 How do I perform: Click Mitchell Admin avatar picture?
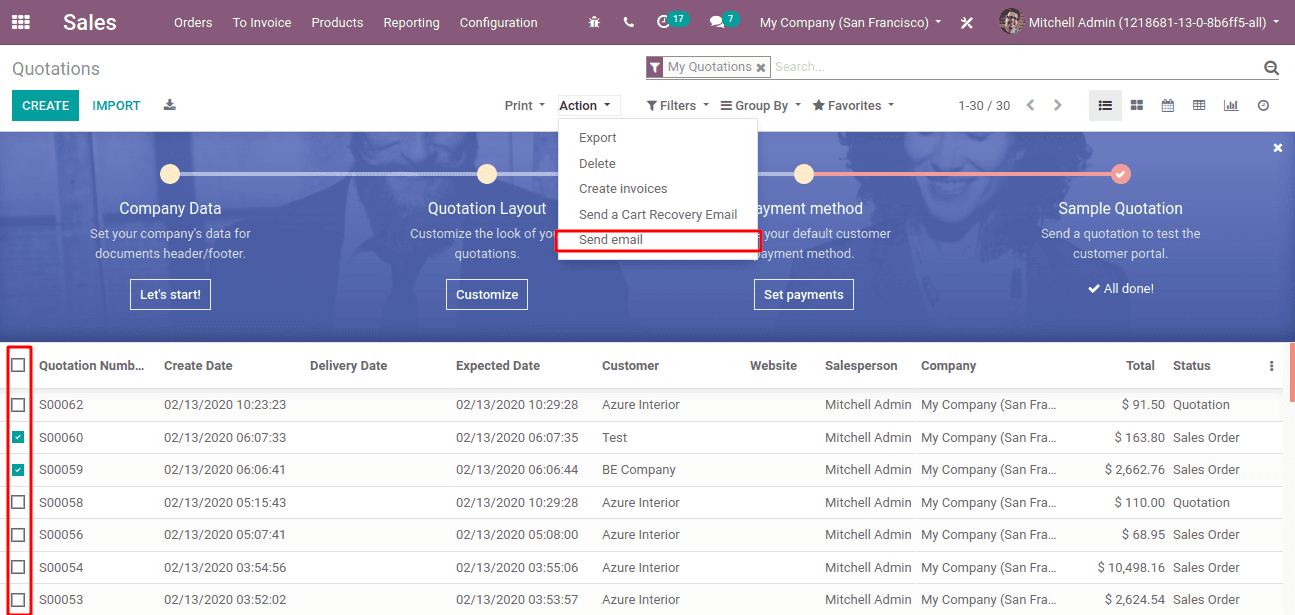tap(1011, 21)
